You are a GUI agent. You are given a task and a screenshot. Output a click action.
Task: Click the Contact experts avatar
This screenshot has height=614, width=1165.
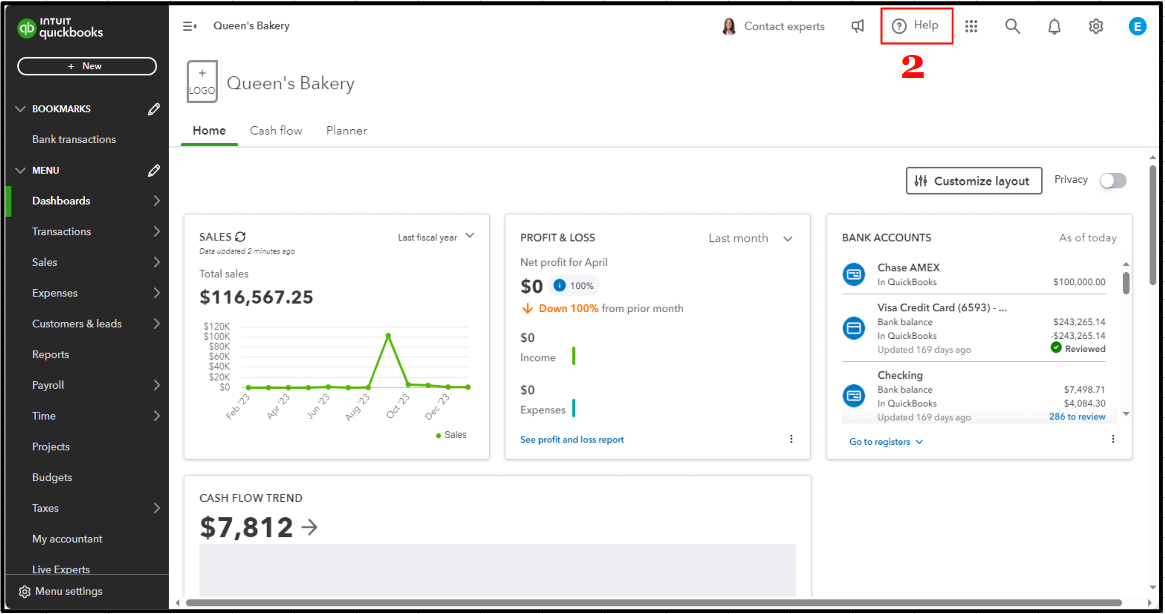coord(729,26)
